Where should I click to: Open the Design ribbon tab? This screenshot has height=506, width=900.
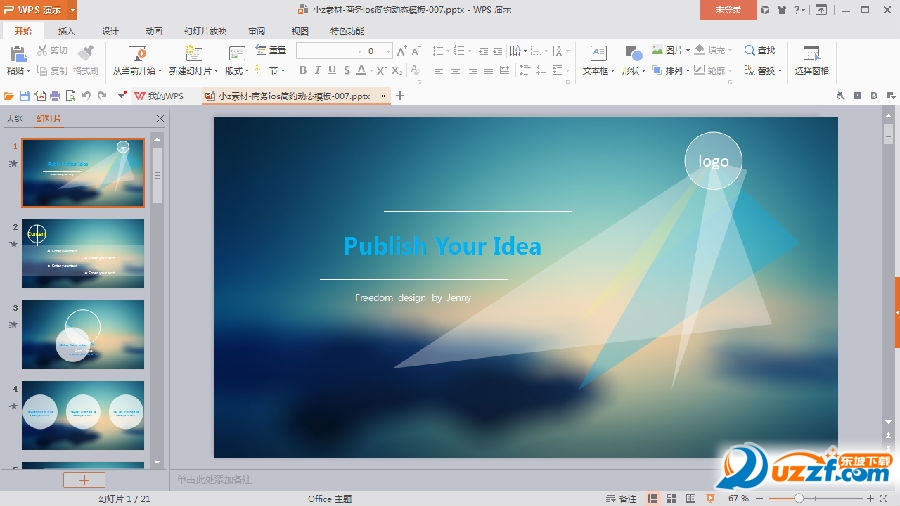[x=110, y=31]
